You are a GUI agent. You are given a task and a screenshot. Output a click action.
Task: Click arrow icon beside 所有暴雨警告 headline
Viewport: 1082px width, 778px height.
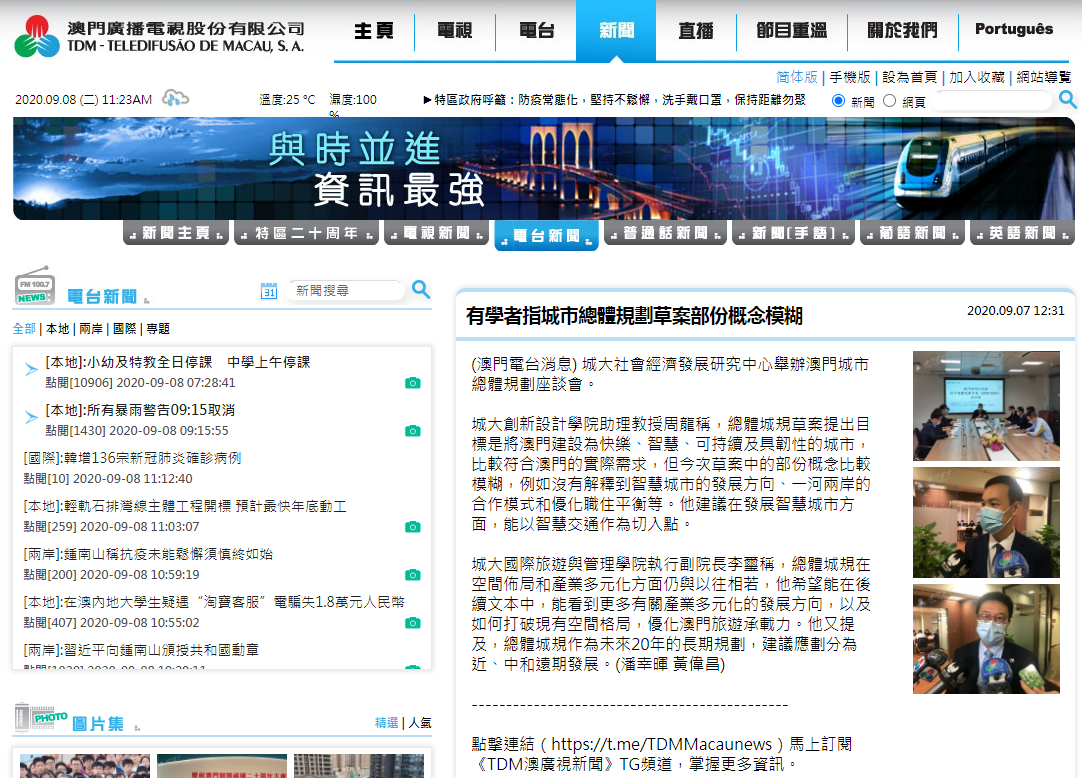coord(31,418)
